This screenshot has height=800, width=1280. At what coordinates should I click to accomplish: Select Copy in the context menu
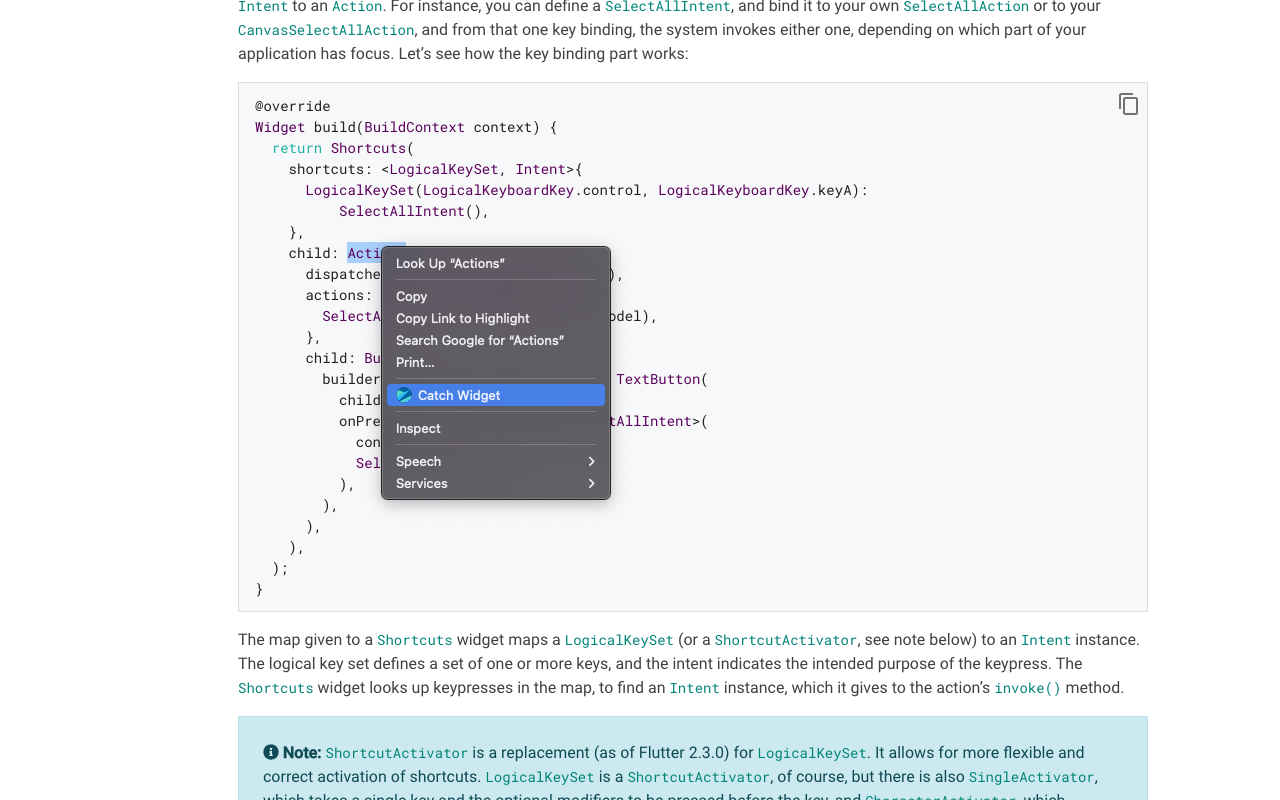coord(411,296)
